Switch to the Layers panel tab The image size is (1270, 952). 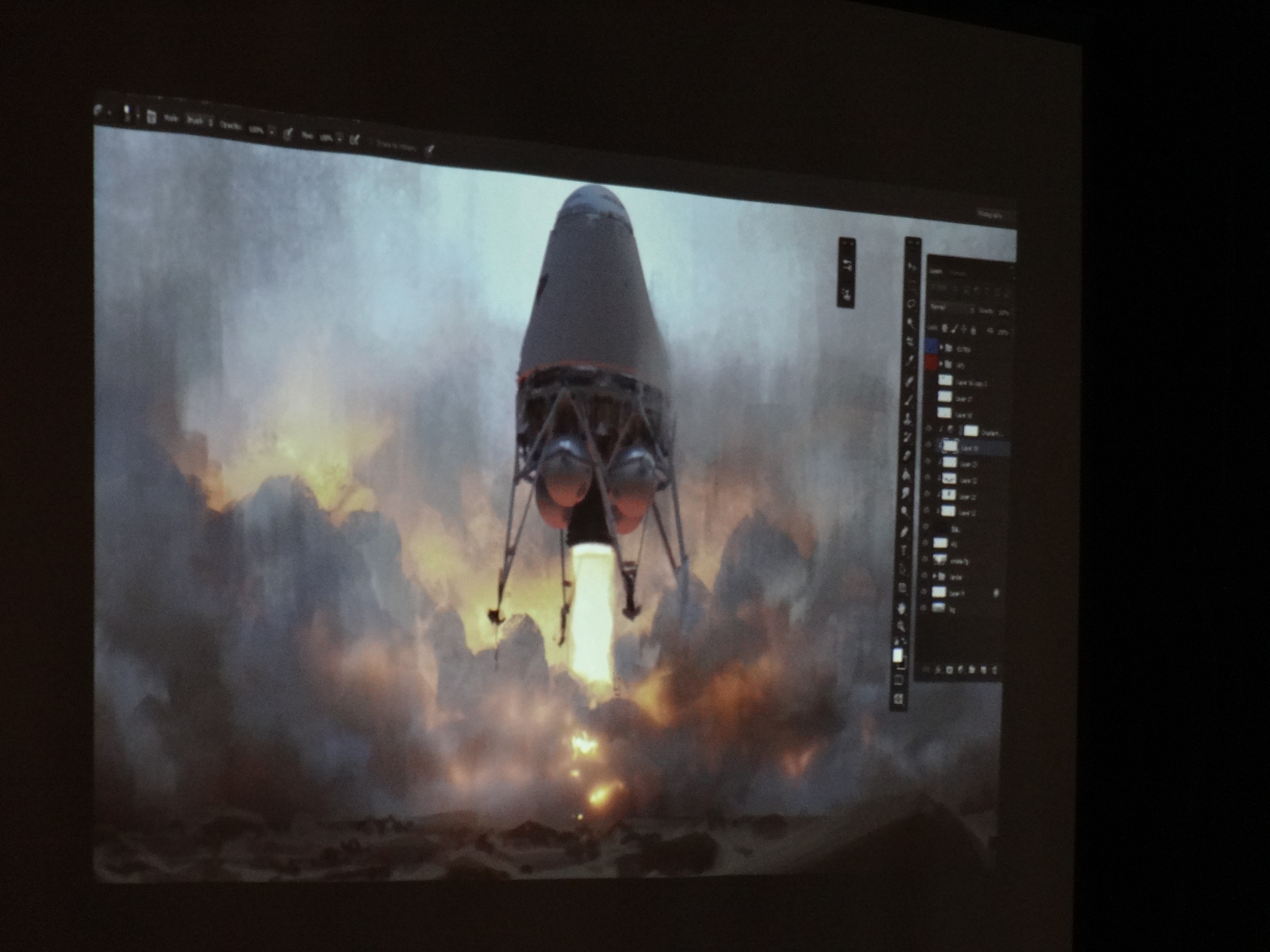(x=935, y=272)
